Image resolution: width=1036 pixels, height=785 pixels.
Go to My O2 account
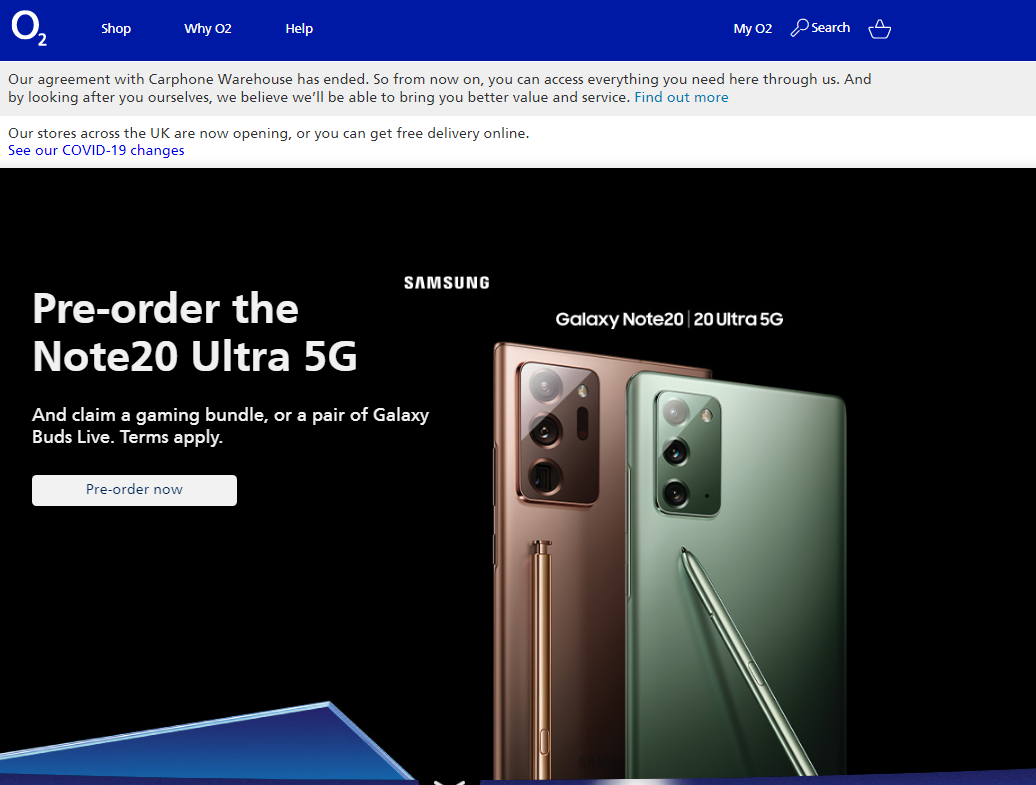753,28
